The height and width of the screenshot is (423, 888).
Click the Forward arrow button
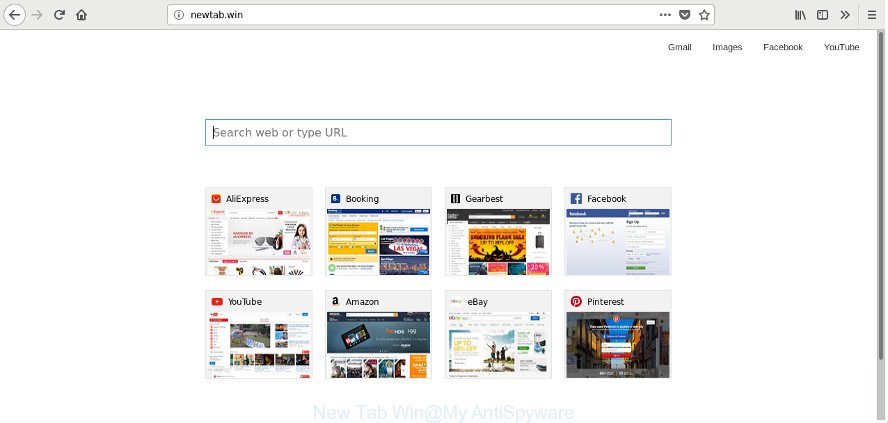click(x=37, y=15)
